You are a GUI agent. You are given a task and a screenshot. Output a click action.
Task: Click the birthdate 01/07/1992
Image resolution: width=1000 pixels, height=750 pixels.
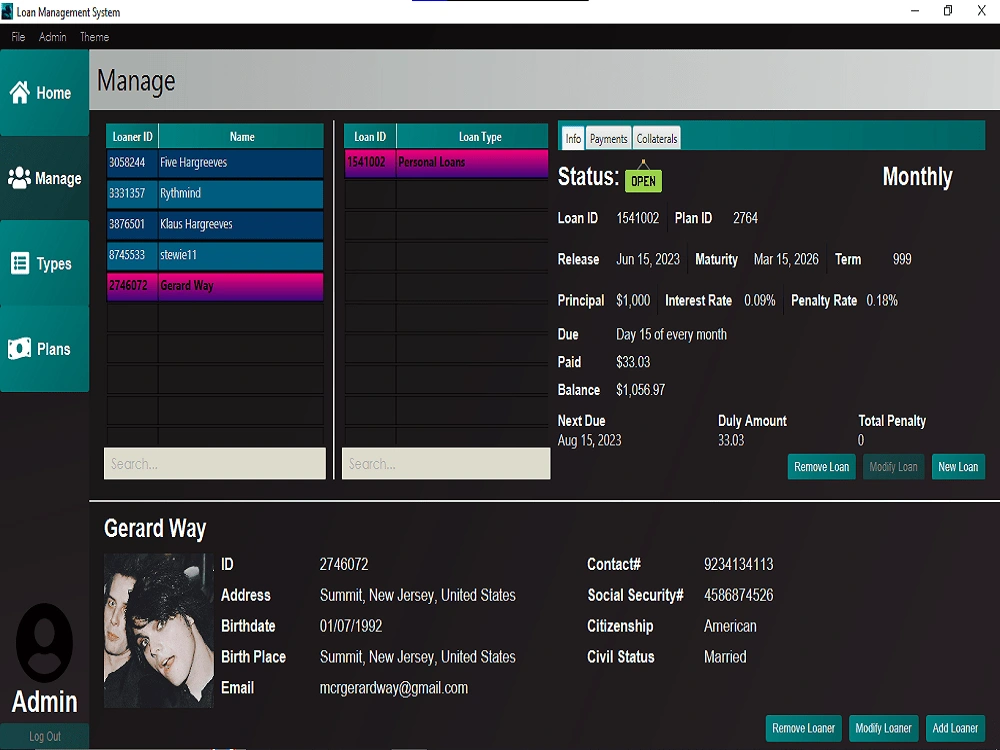click(x=351, y=626)
